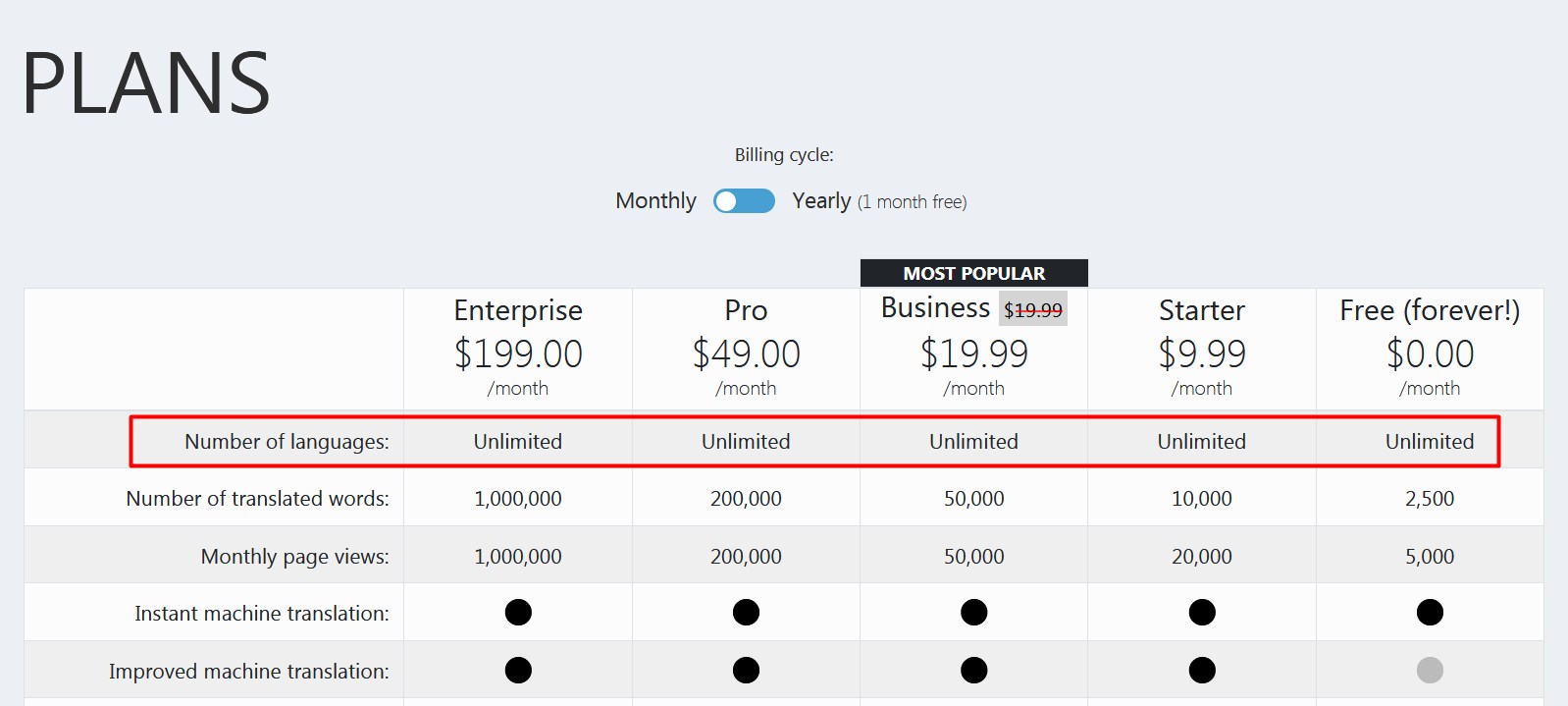Click the Free (forever!) plan heading
The width and height of the screenshot is (1568, 706).
click(1430, 310)
